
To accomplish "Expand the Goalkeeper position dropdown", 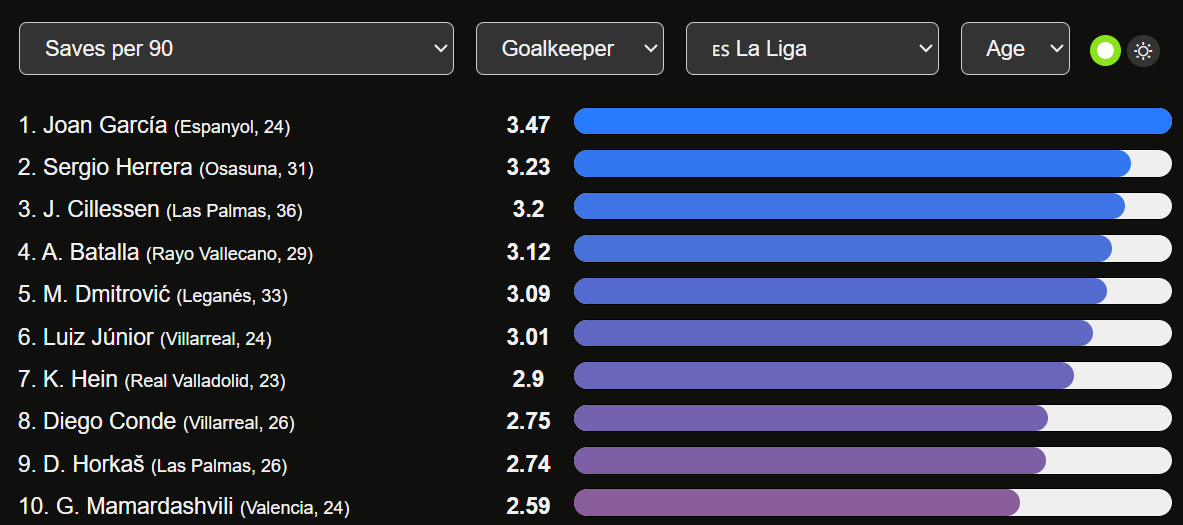I will point(570,48).
